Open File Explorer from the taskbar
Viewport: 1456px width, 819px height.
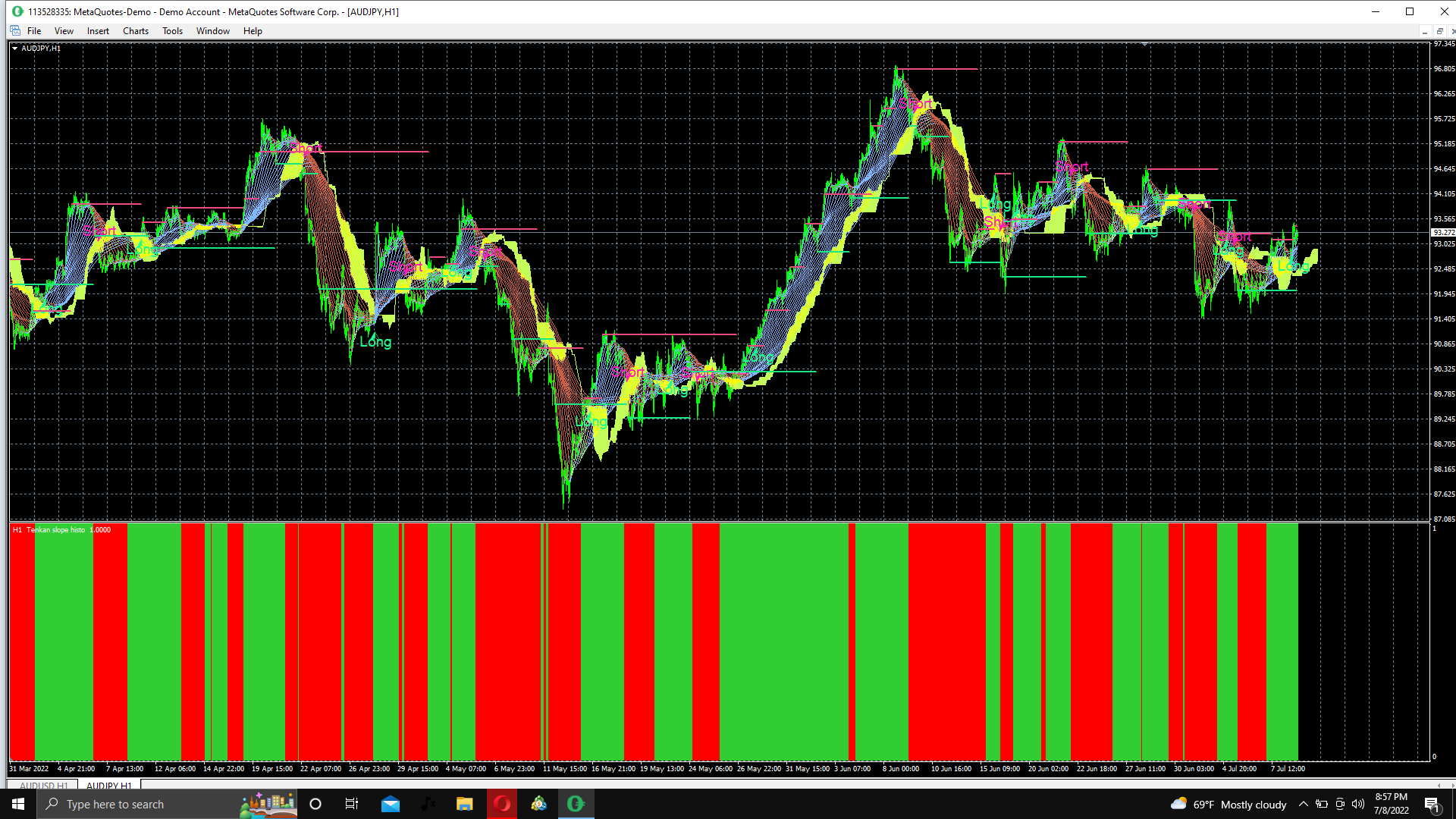click(x=464, y=804)
